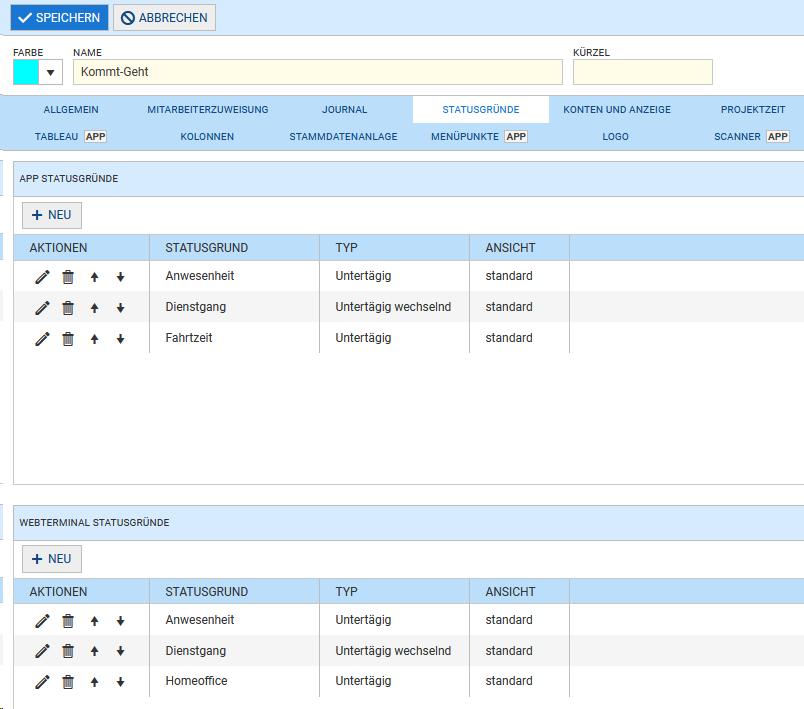Open the Scanner APP tab
Screen dimensions: 804x709
(752, 137)
